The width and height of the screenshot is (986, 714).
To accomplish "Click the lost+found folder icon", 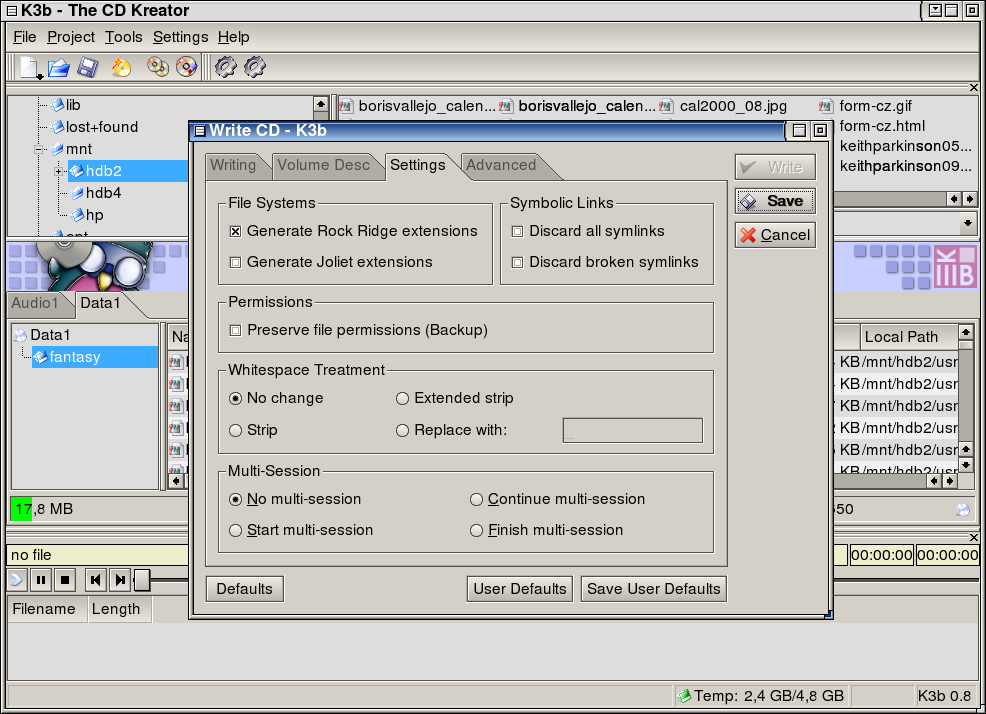I will (57, 126).
